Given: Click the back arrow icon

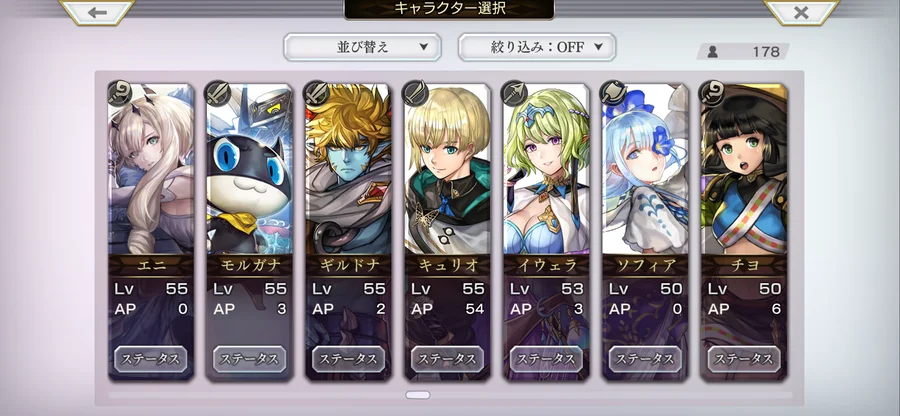Looking at the screenshot, I should 97,12.
